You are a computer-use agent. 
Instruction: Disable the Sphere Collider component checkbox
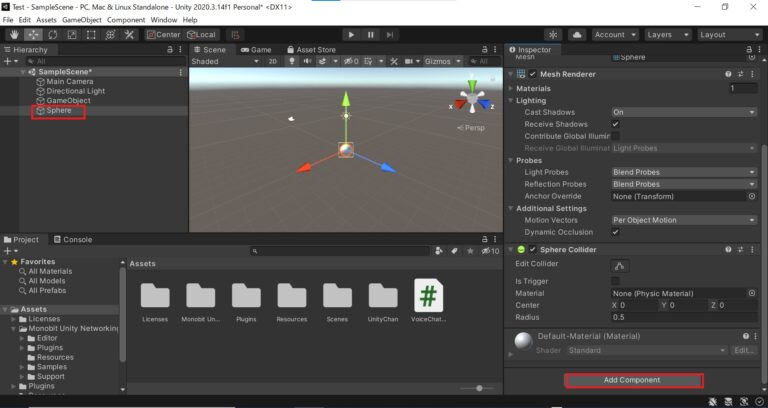pos(532,249)
